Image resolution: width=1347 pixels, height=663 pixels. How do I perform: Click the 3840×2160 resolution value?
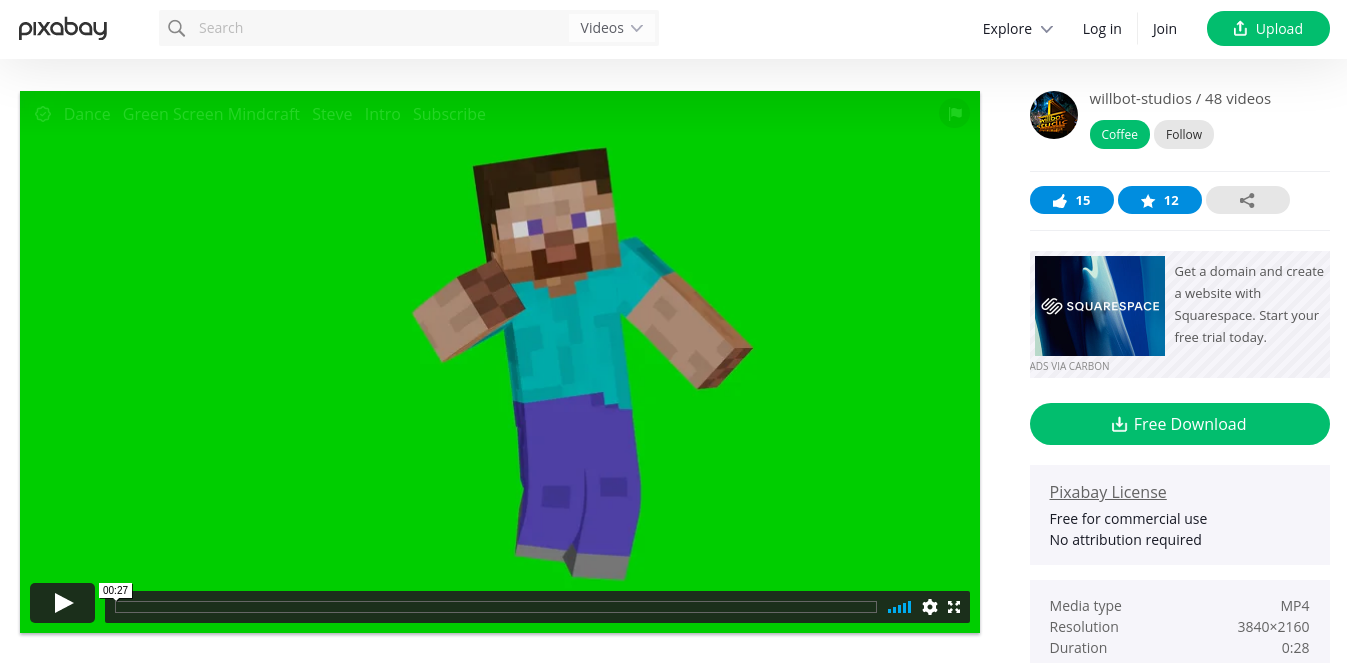(1273, 627)
